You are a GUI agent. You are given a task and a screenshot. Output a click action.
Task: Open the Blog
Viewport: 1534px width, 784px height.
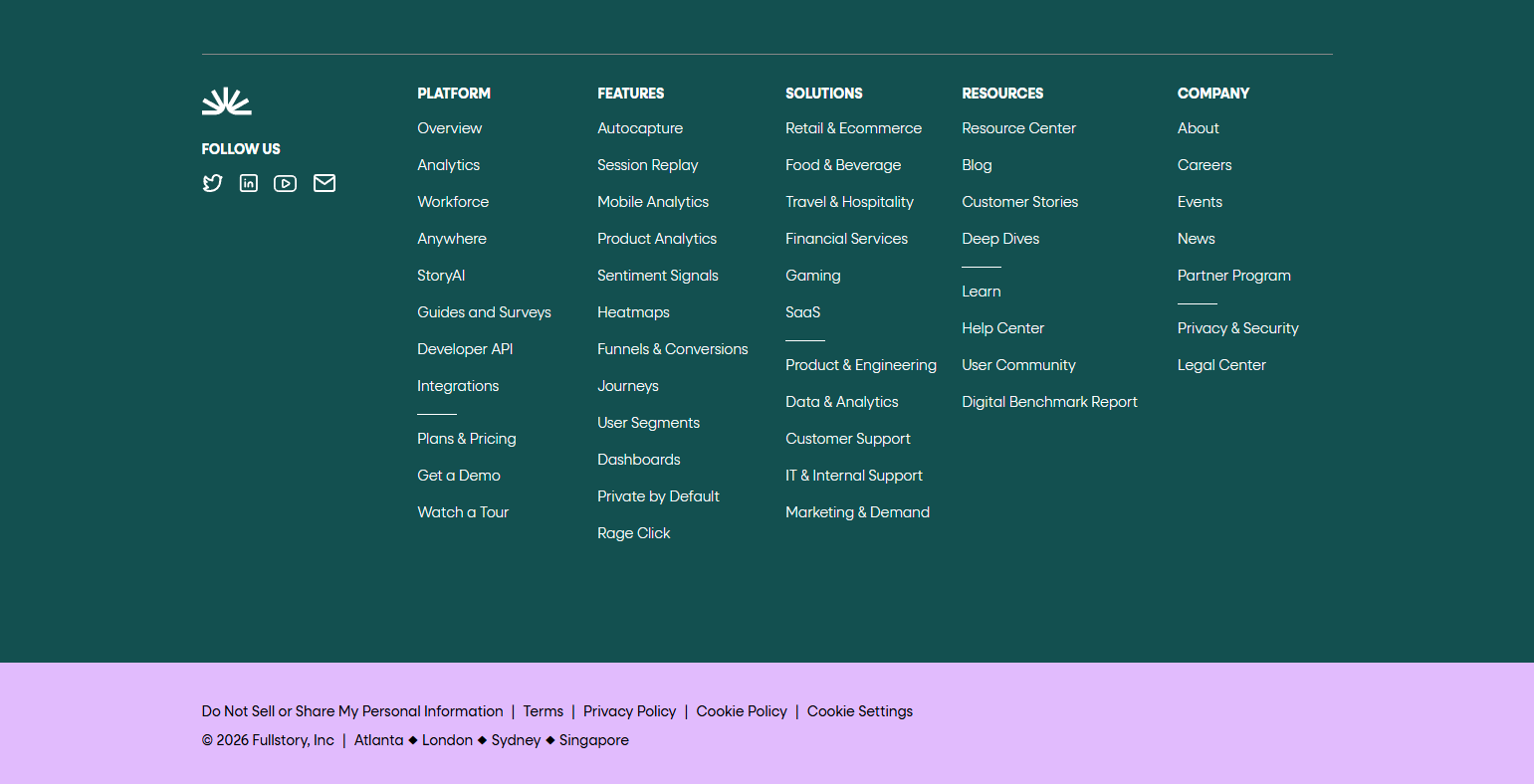click(977, 165)
